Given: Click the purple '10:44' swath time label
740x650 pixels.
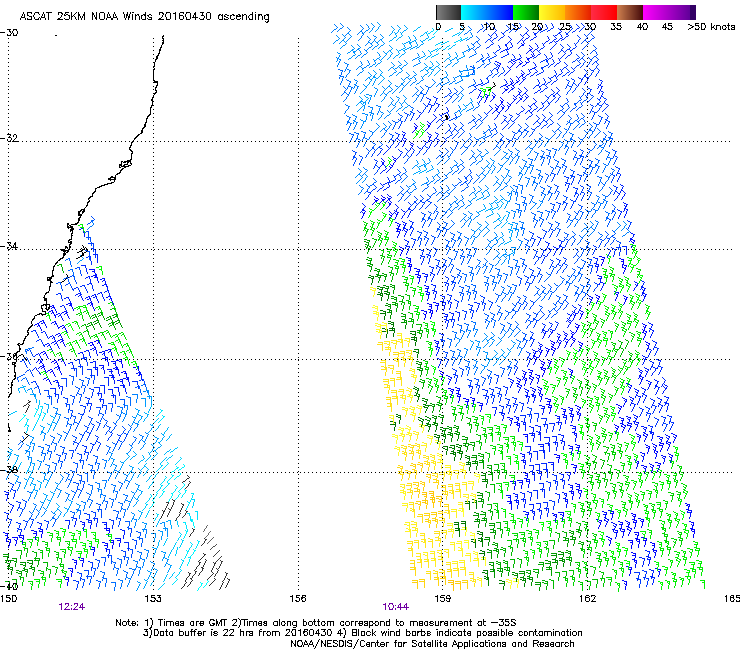Looking at the screenshot, I should click(x=395, y=607).
